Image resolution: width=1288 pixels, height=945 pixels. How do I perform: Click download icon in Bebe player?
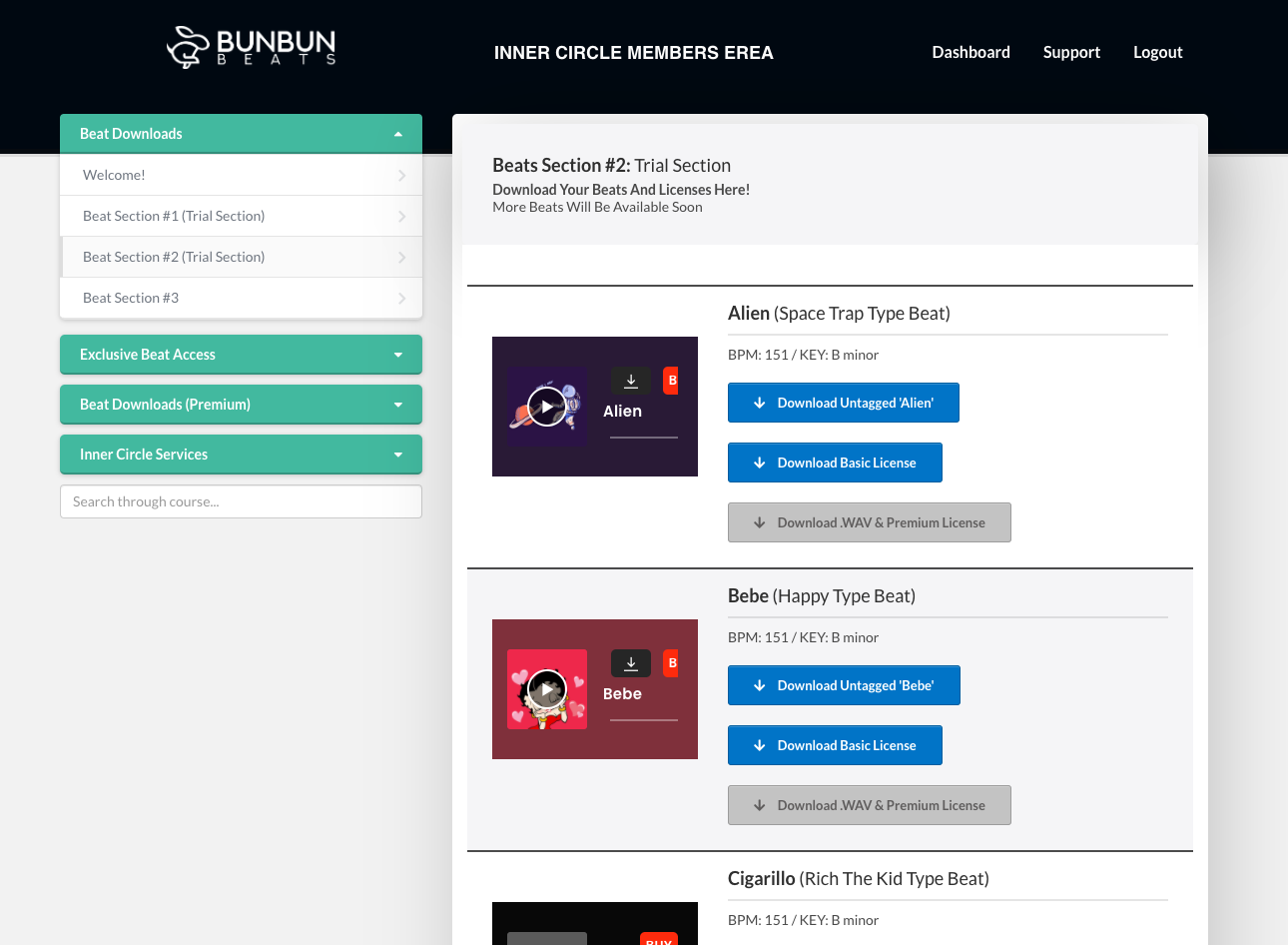631,663
